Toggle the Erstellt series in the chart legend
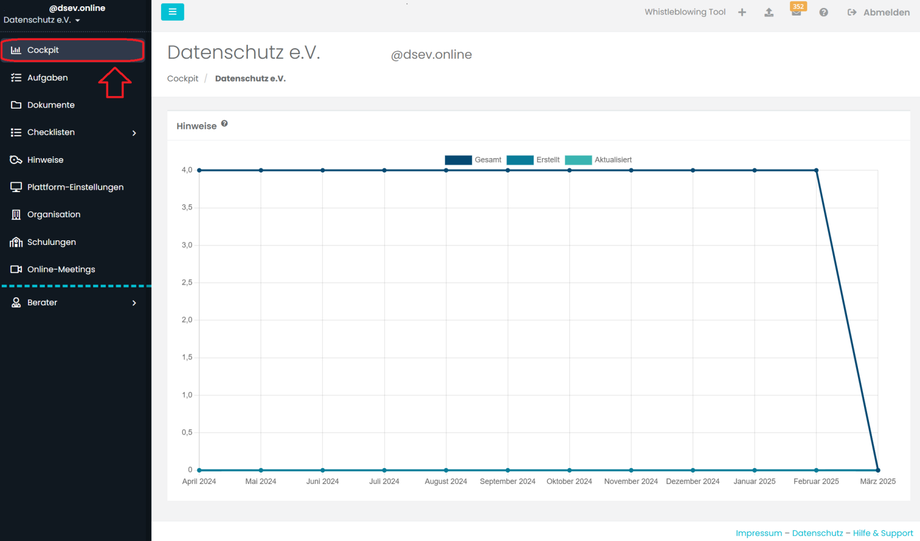Viewport: 920px width, 541px height. 533,160
